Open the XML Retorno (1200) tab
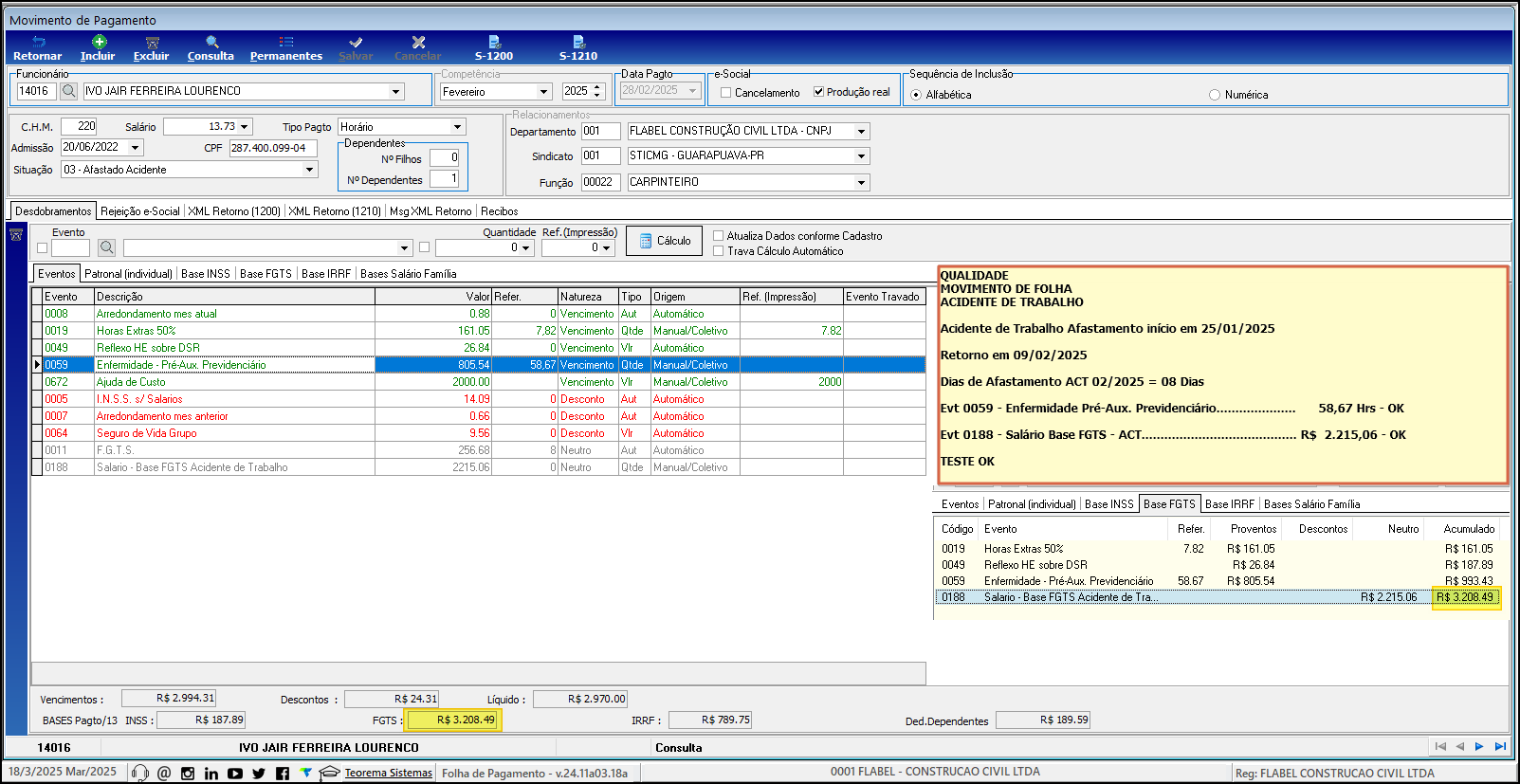This screenshot has height=784, width=1520. (x=234, y=211)
